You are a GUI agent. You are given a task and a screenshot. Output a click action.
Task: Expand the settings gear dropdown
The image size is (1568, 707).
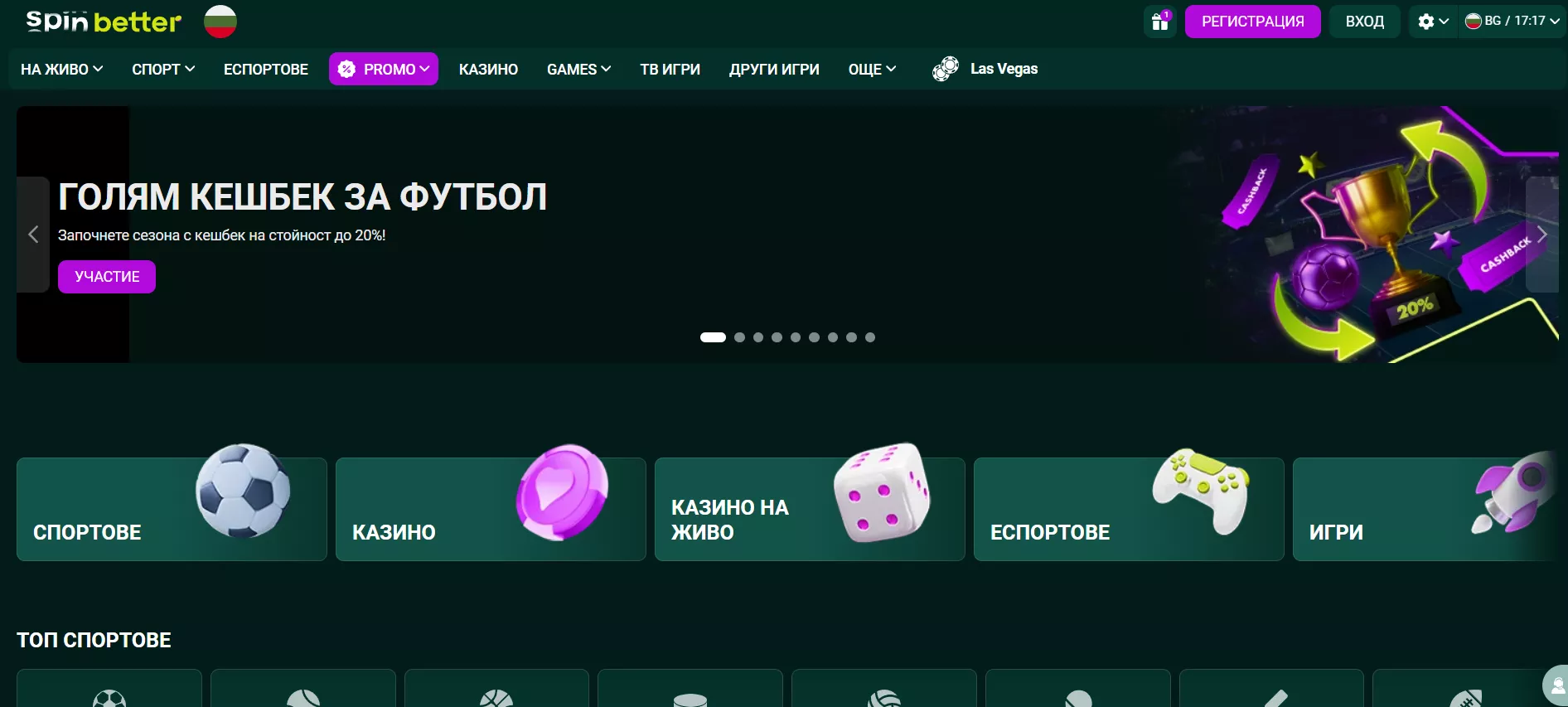(x=1433, y=22)
